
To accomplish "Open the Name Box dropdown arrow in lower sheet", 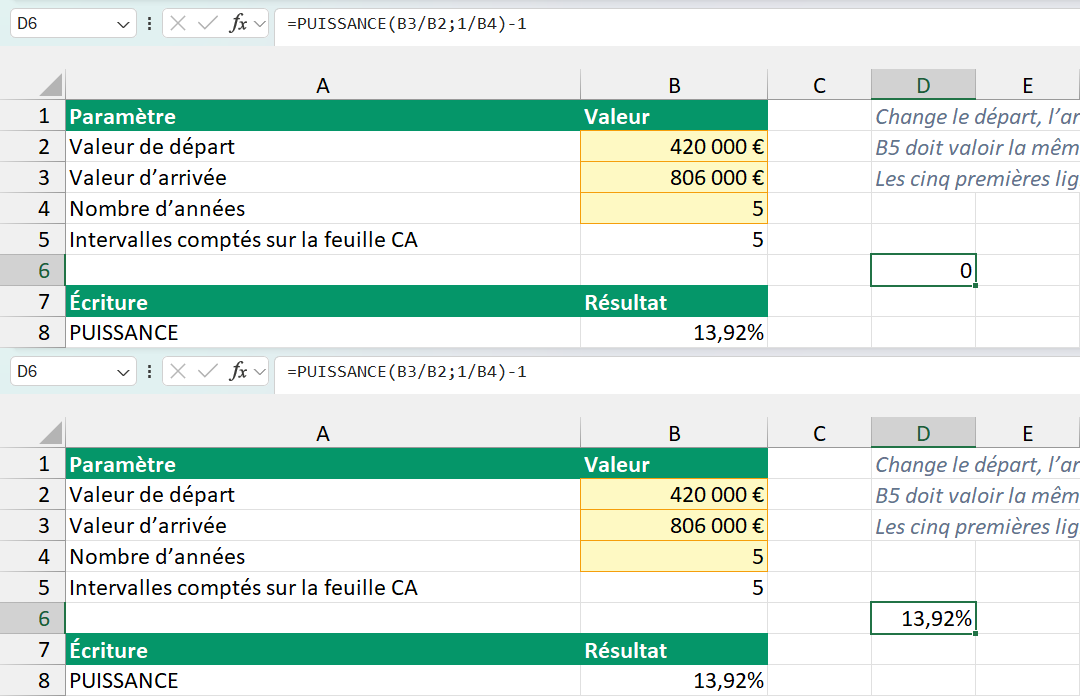I will [x=123, y=372].
